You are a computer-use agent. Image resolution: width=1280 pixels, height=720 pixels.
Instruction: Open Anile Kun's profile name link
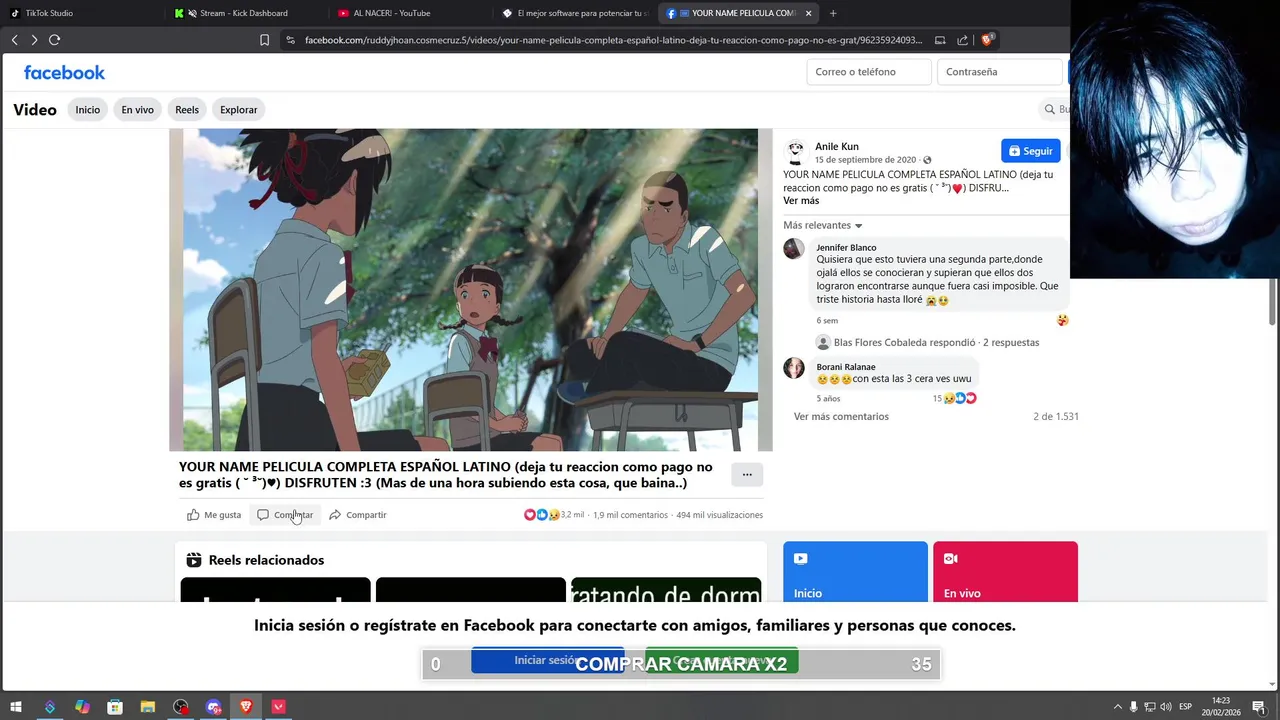[x=837, y=146]
